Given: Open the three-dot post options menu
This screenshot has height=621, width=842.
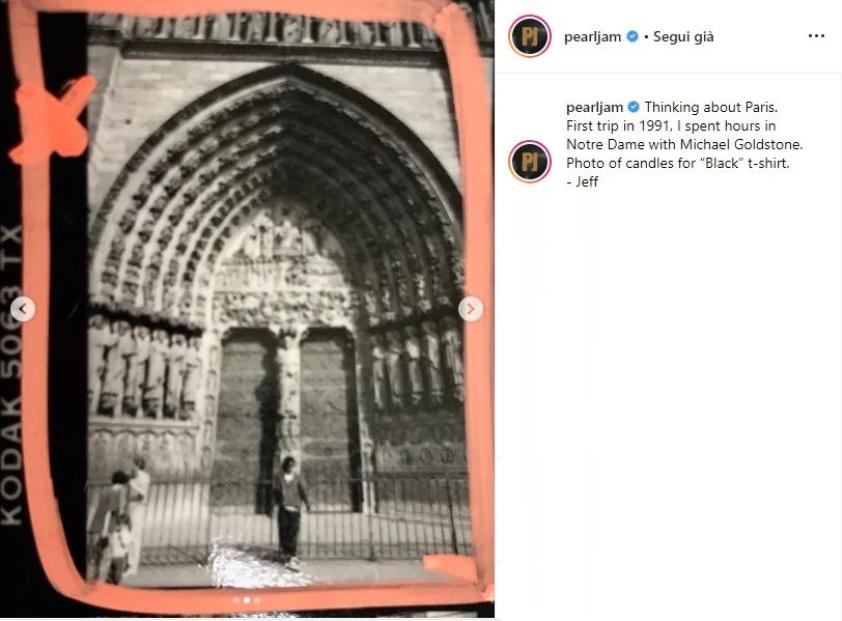Looking at the screenshot, I should [x=816, y=36].
